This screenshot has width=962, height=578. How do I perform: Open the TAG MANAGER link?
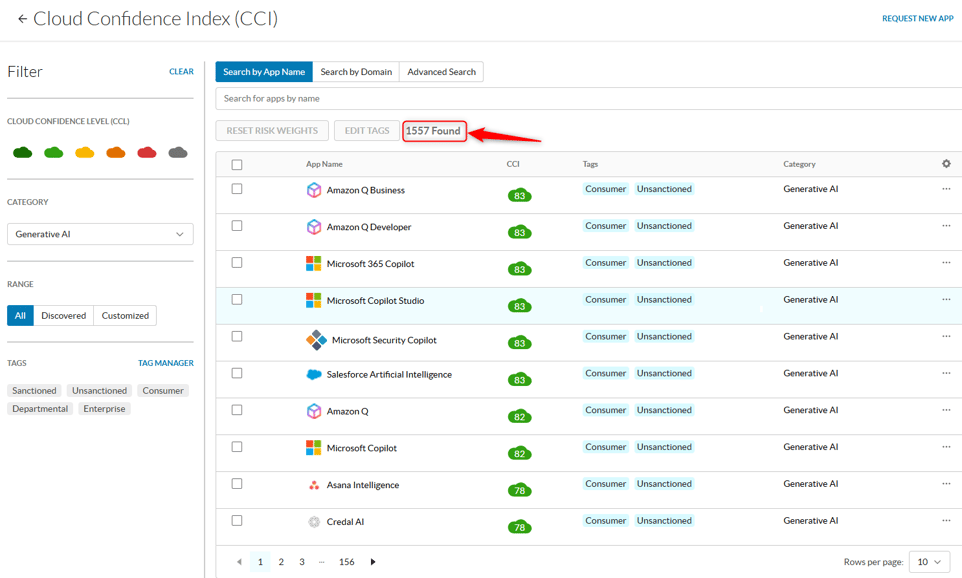[x=166, y=363]
